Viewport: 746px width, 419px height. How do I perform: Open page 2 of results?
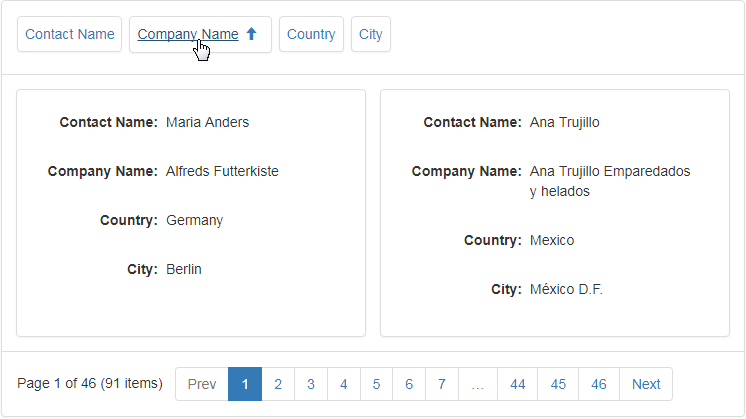coord(278,384)
